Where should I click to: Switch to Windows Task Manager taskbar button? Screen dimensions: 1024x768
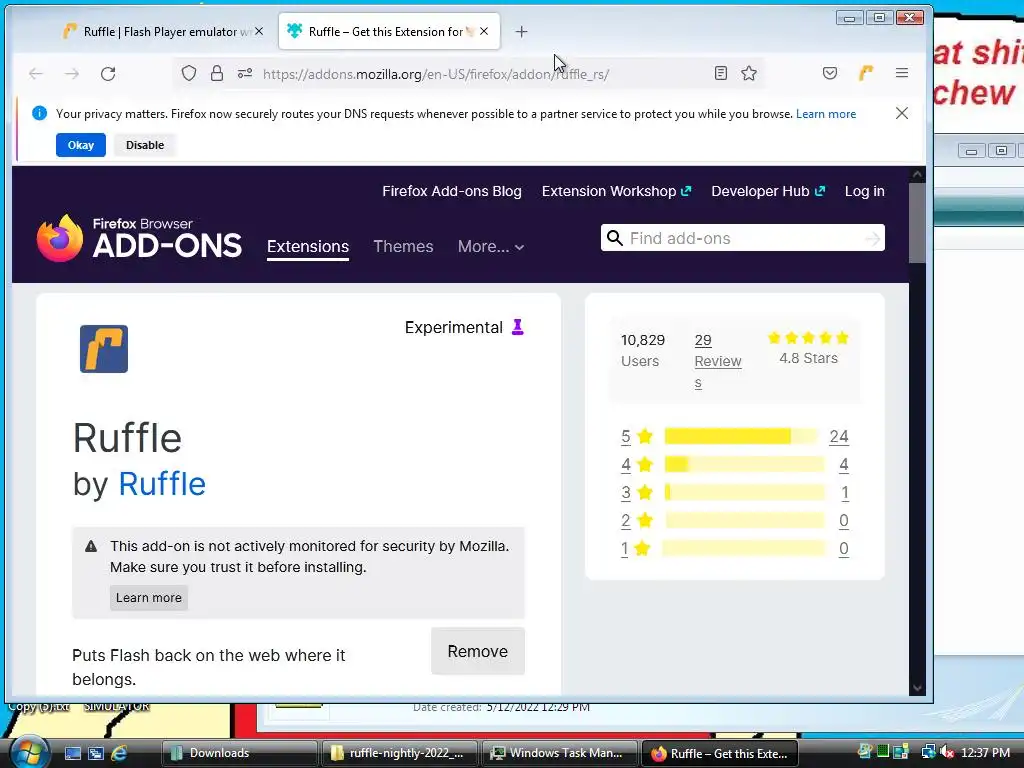coord(560,753)
